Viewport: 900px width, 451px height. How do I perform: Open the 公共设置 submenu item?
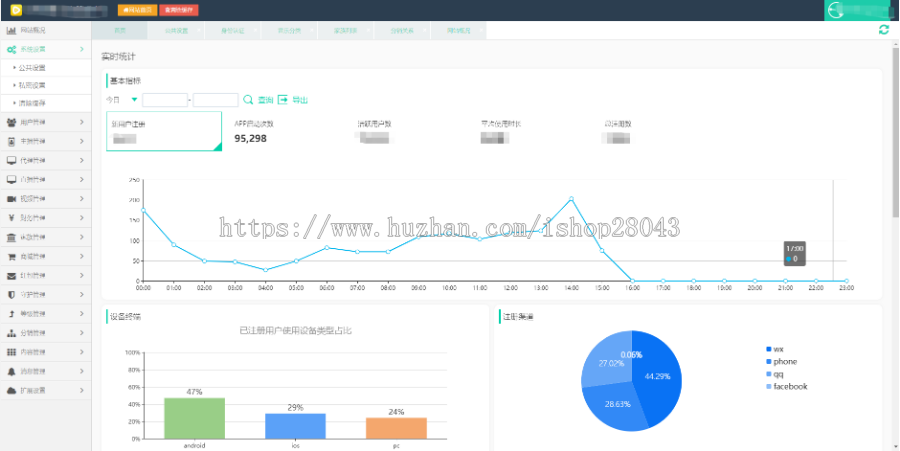[32, 68]
